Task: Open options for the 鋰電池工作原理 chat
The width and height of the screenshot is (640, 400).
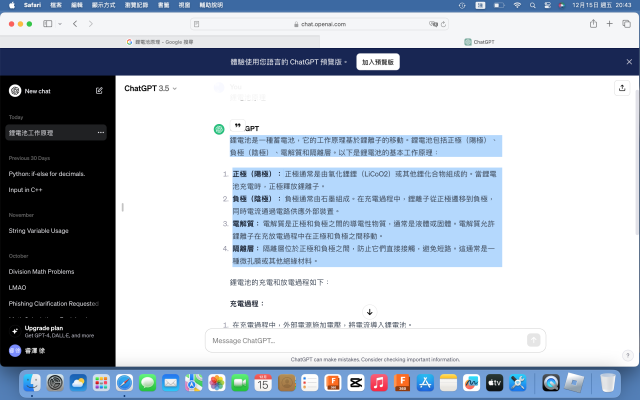Action: pyautogui.click(x=101, y=133)
